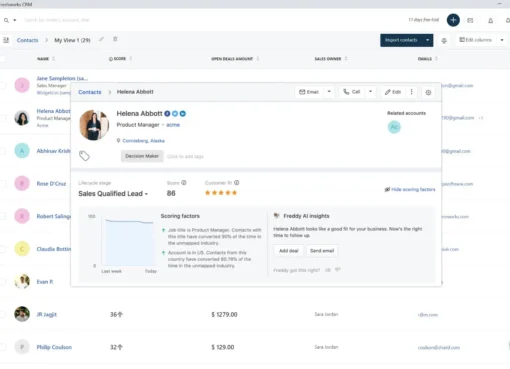The width and height of the screenshot is (510, 369).
Task: Click the search magnifier icon
Action: pyautogui.click(x=6, y=20)
